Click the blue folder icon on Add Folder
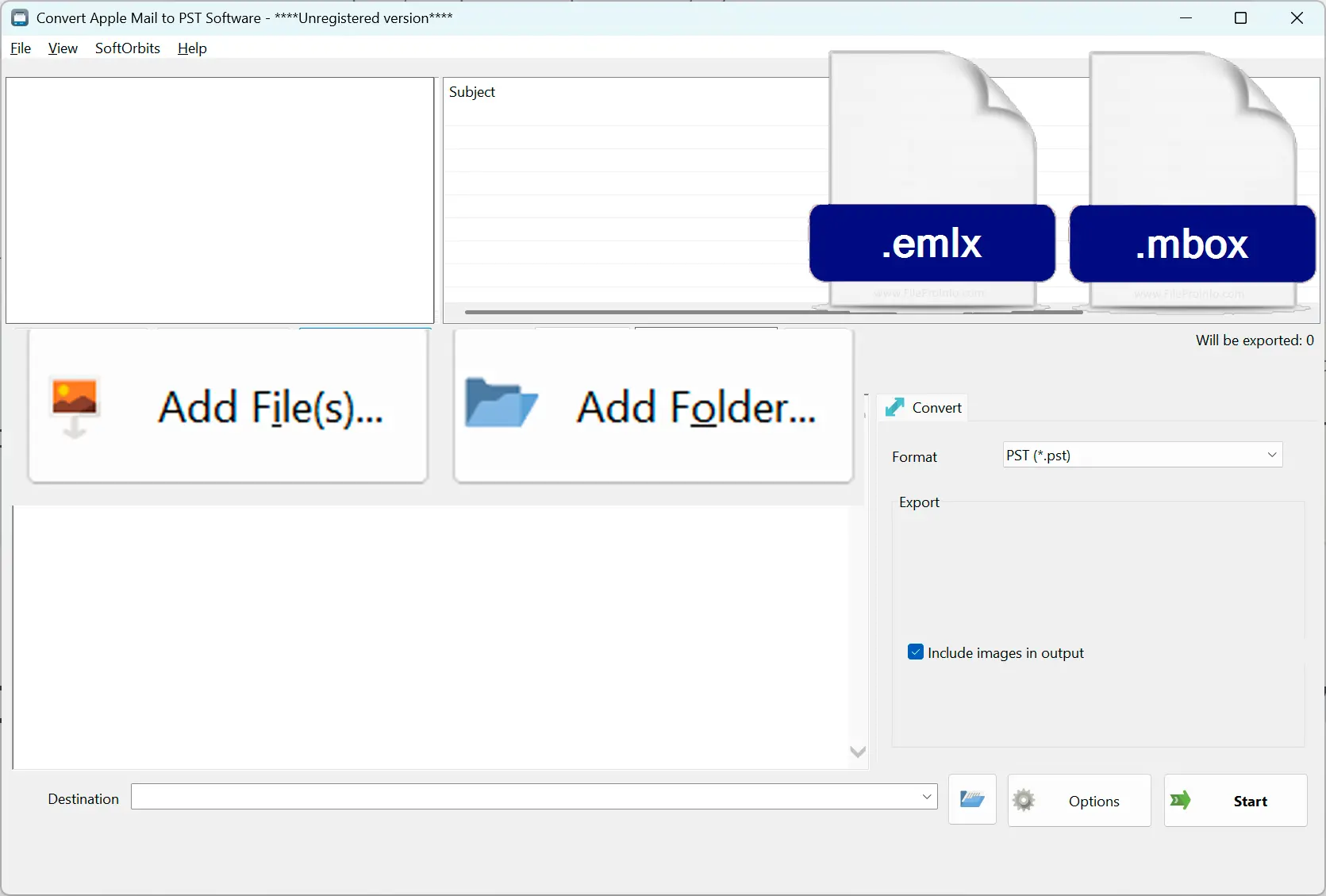1326x896 pixels. (502, 403)
